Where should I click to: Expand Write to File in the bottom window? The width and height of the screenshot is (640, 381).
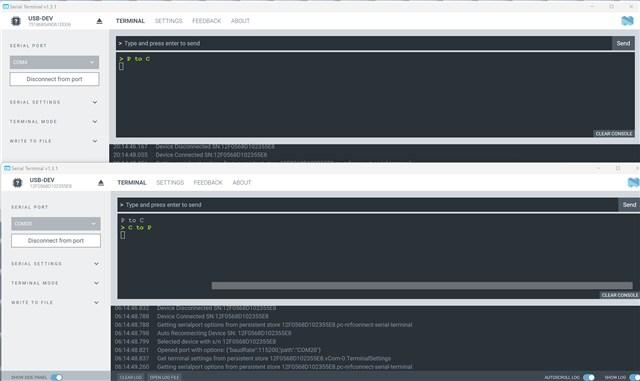tap(56, 303)
